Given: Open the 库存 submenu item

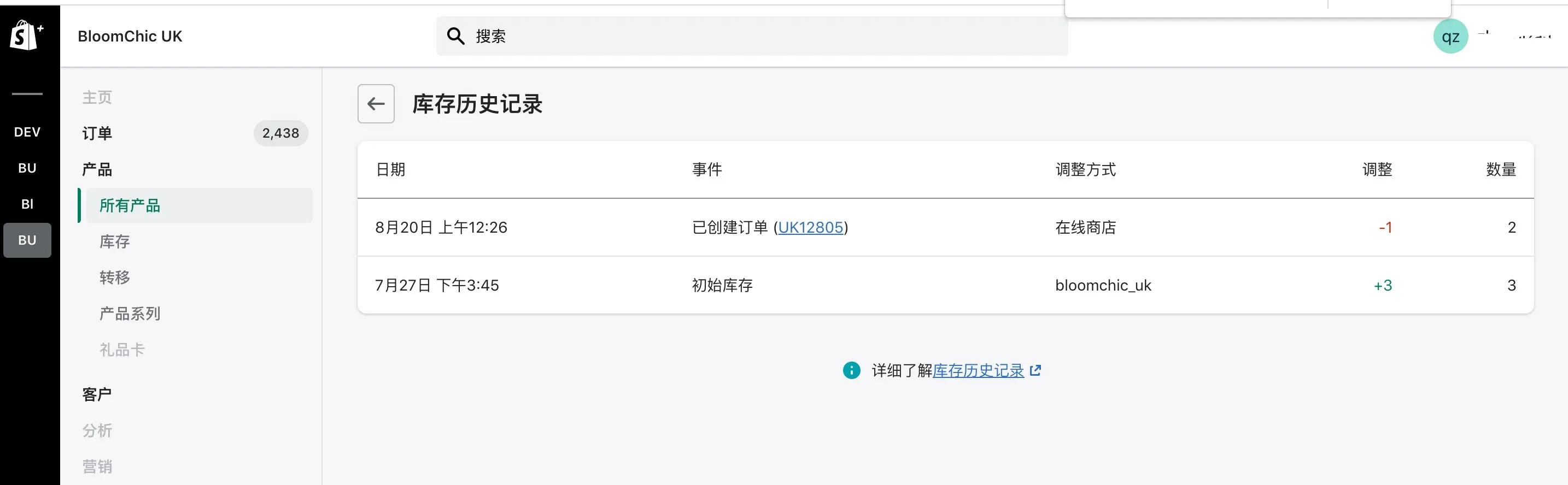Looking at the screenshot, I should coord(114,242).
